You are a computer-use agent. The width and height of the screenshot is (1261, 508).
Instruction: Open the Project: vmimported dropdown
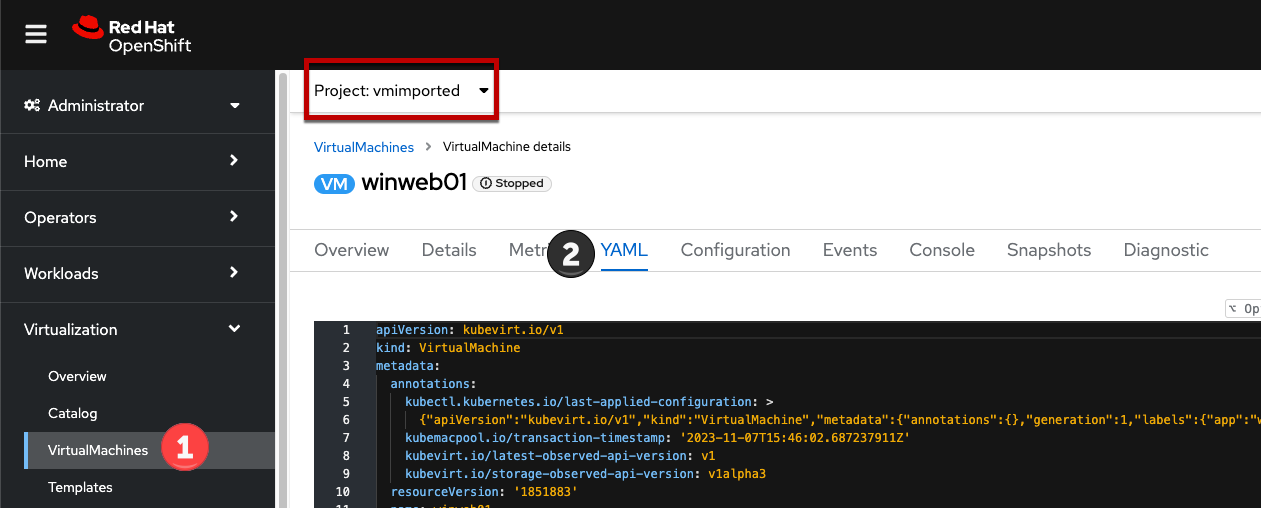pos(401,90)
